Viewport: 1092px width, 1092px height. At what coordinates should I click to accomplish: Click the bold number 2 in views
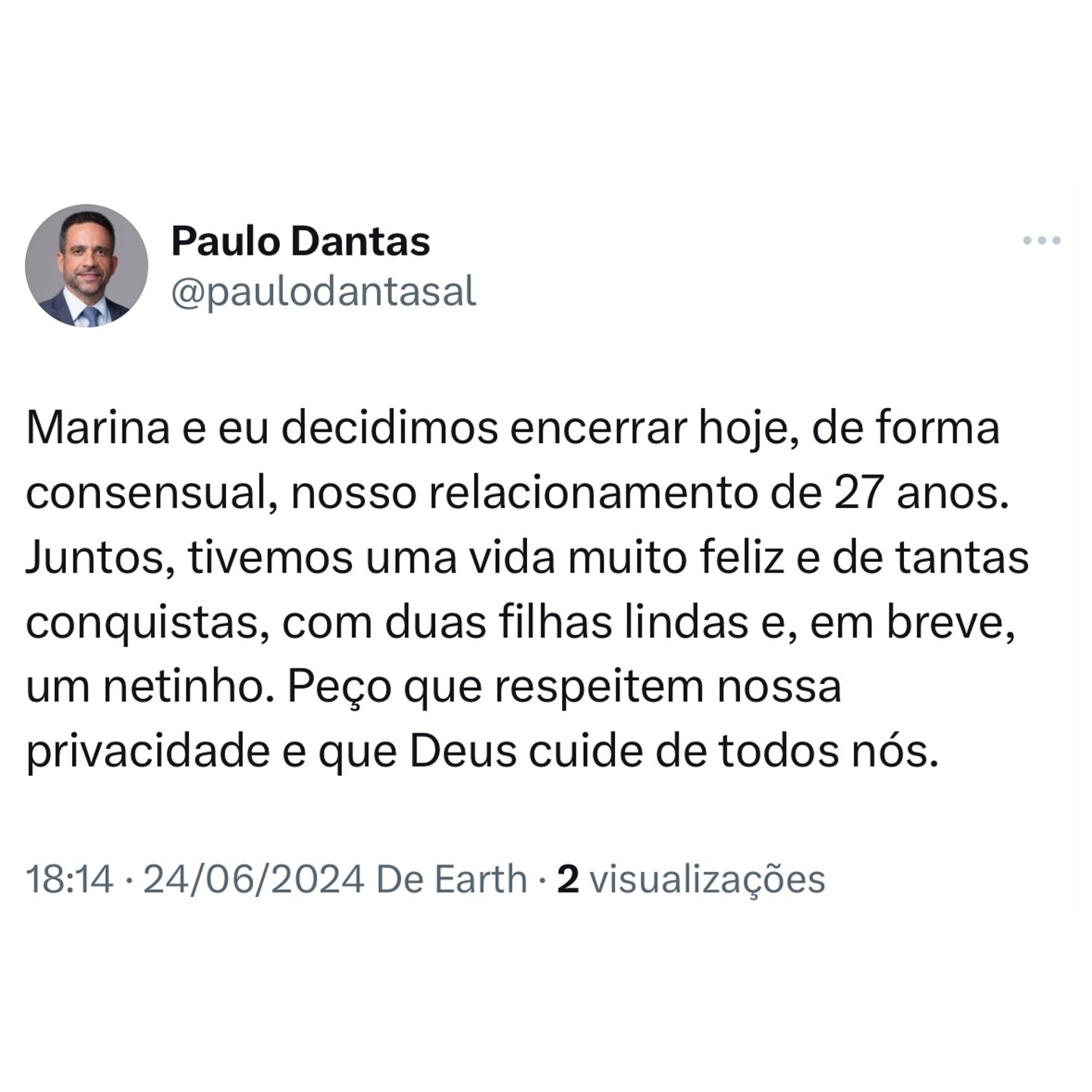pos(568,880)
